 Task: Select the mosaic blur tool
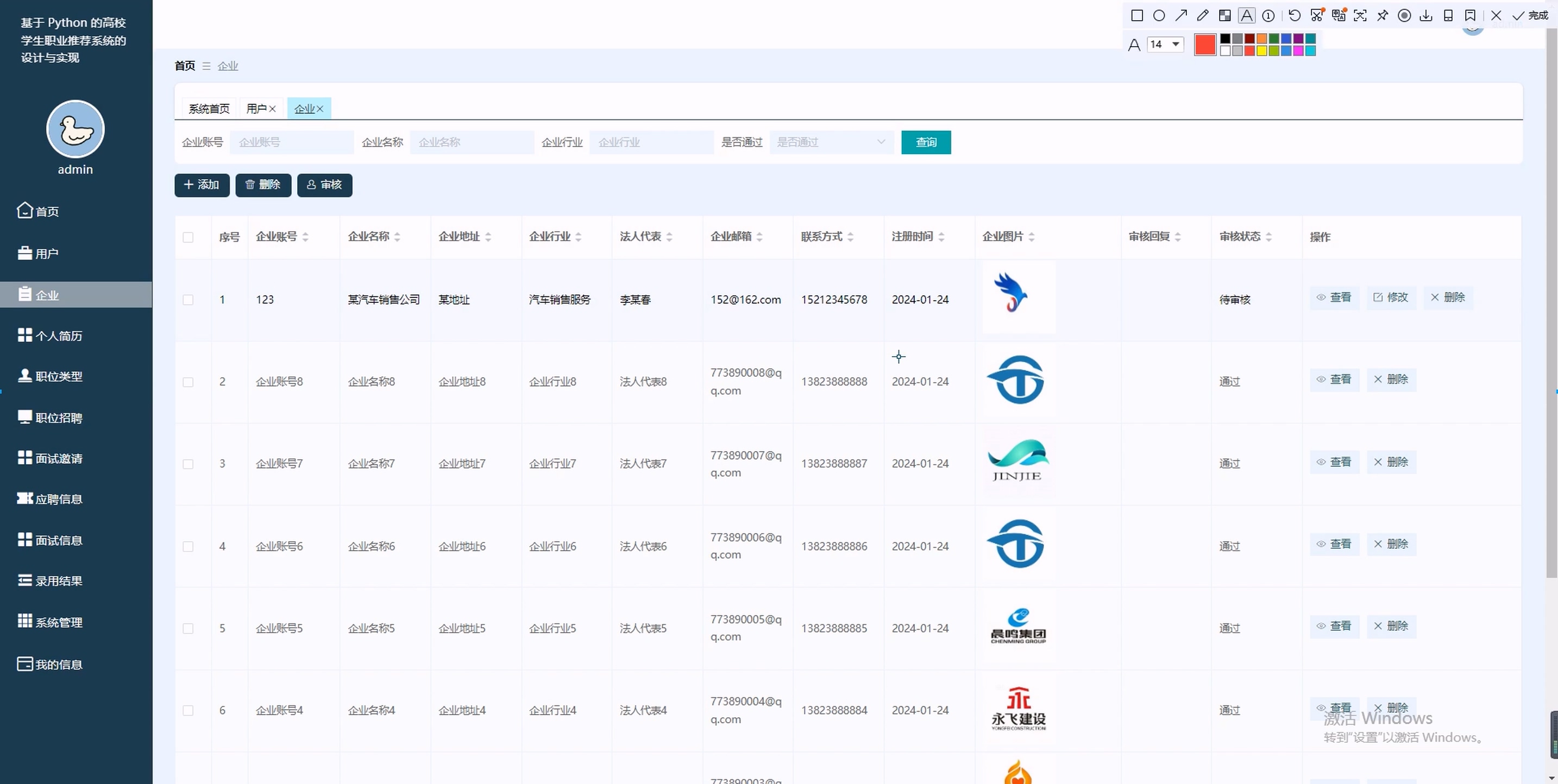tap(1225, 16)
